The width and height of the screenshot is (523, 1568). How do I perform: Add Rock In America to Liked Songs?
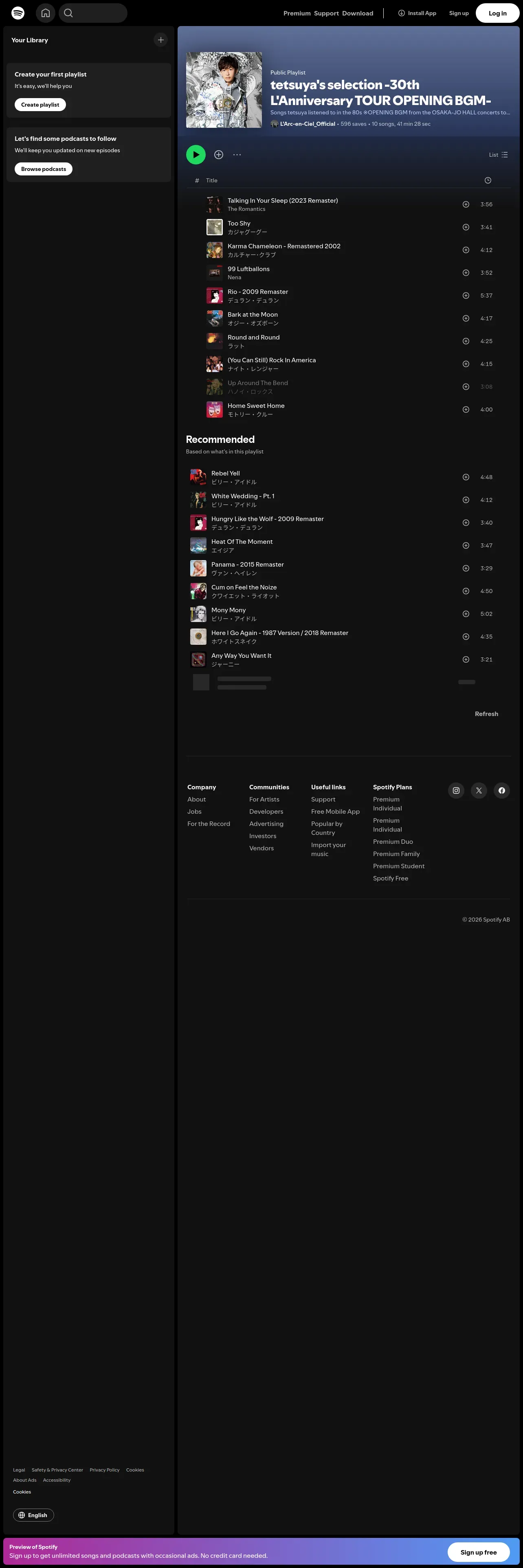click(466, 364)
